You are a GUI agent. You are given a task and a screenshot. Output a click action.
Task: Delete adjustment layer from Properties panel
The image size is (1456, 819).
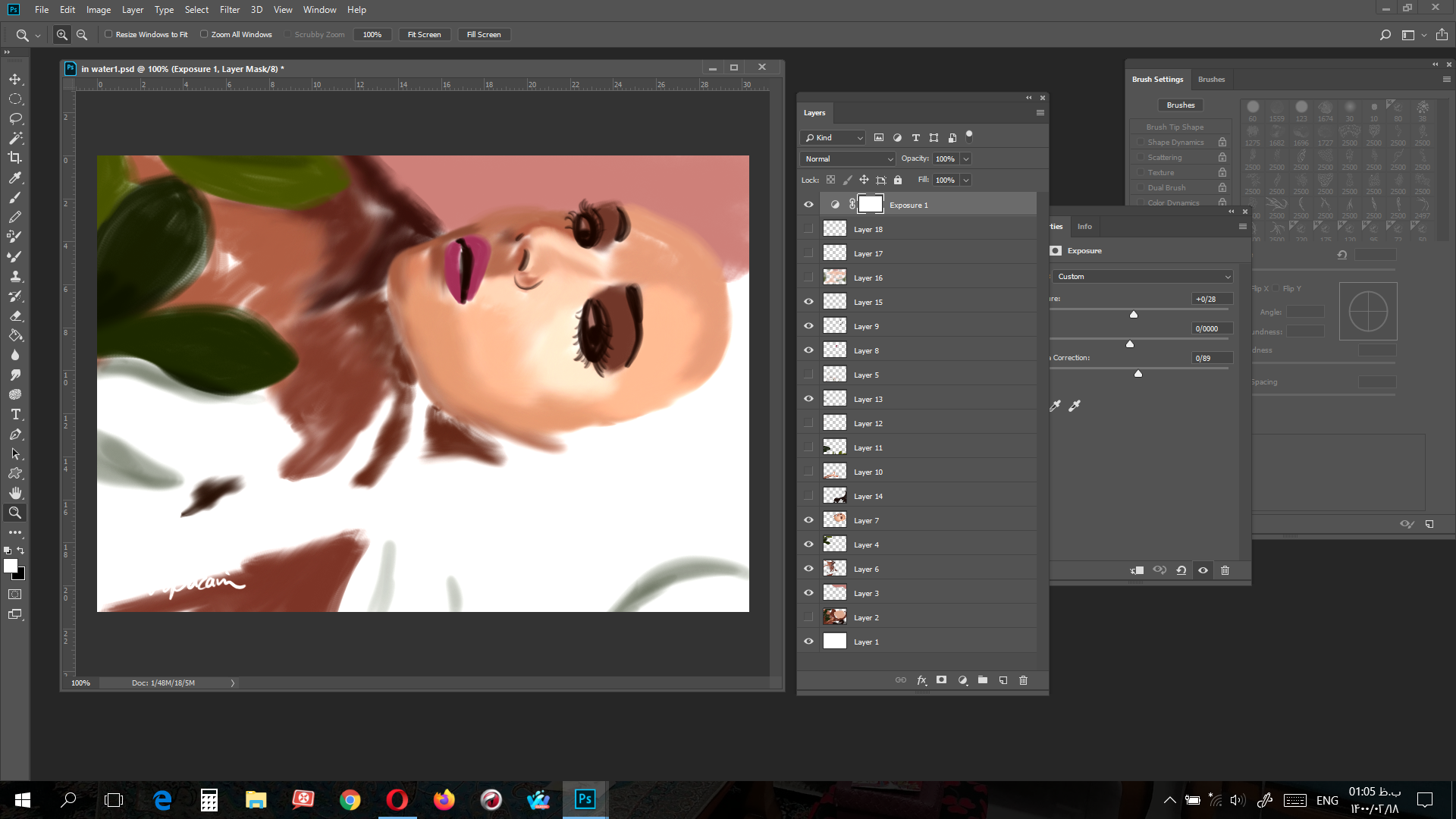click(x=1225, y=570)
